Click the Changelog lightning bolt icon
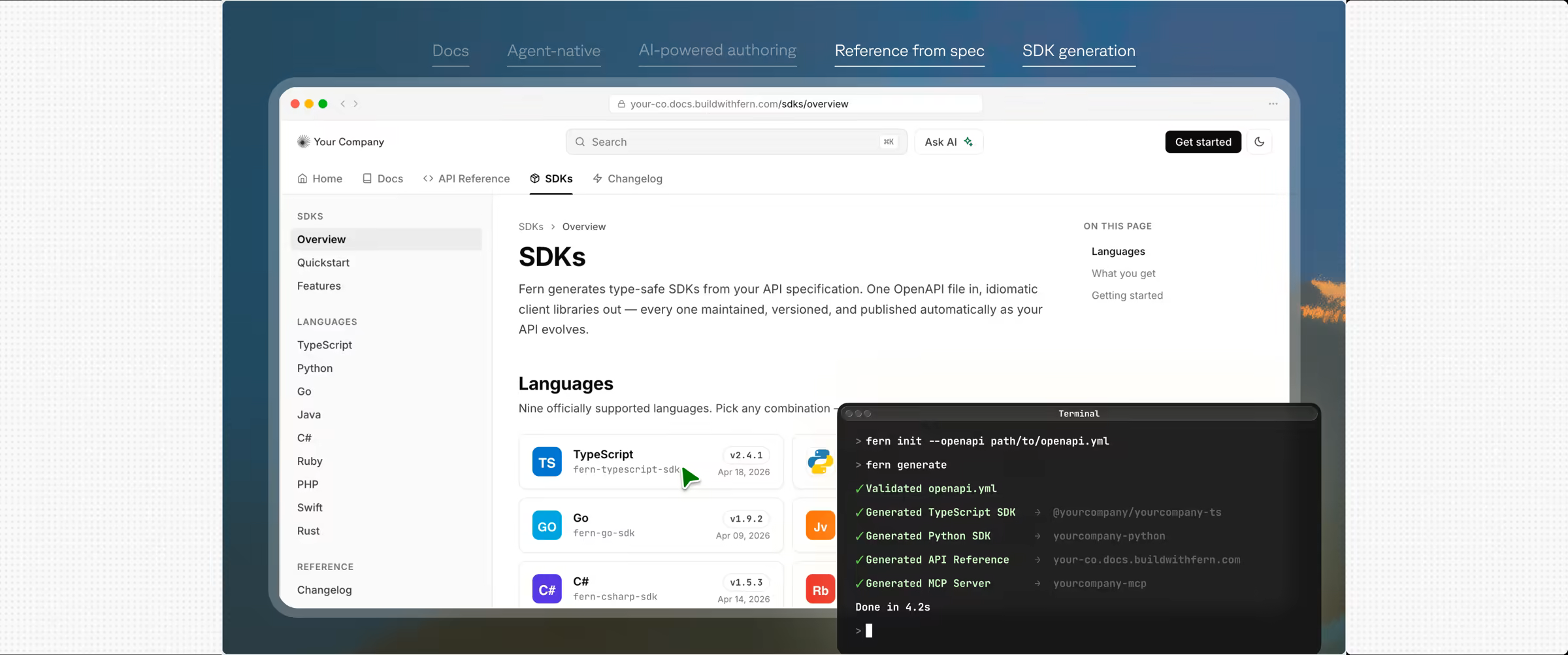This screenshot has width=1568, height=655. pos(597,178)
